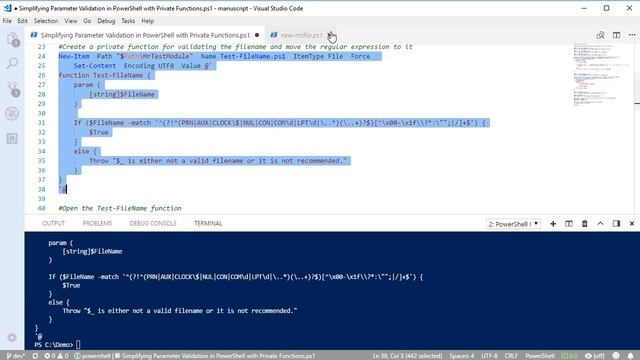Click the '$True' text on line 32
The width and height of the screenshot is (640, 360).
point(99,132)
